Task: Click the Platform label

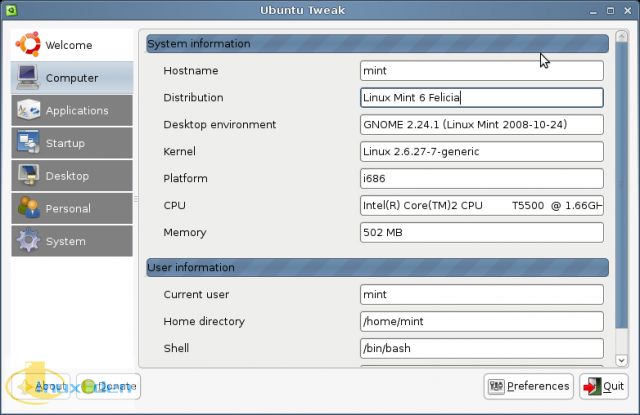Action: pyautogui.click(x=185, y=178)
